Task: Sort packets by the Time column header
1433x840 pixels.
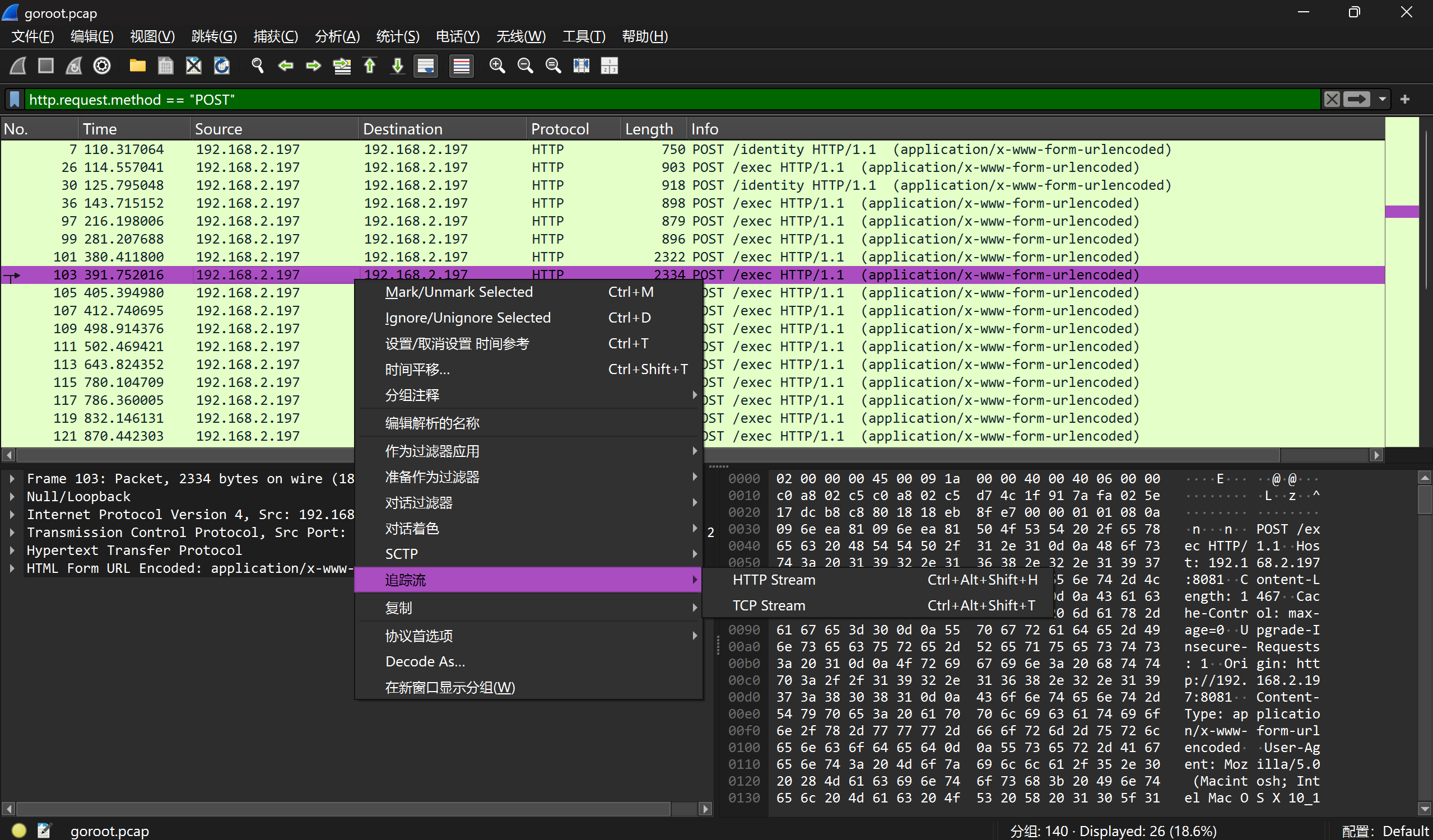Action: 134,129
